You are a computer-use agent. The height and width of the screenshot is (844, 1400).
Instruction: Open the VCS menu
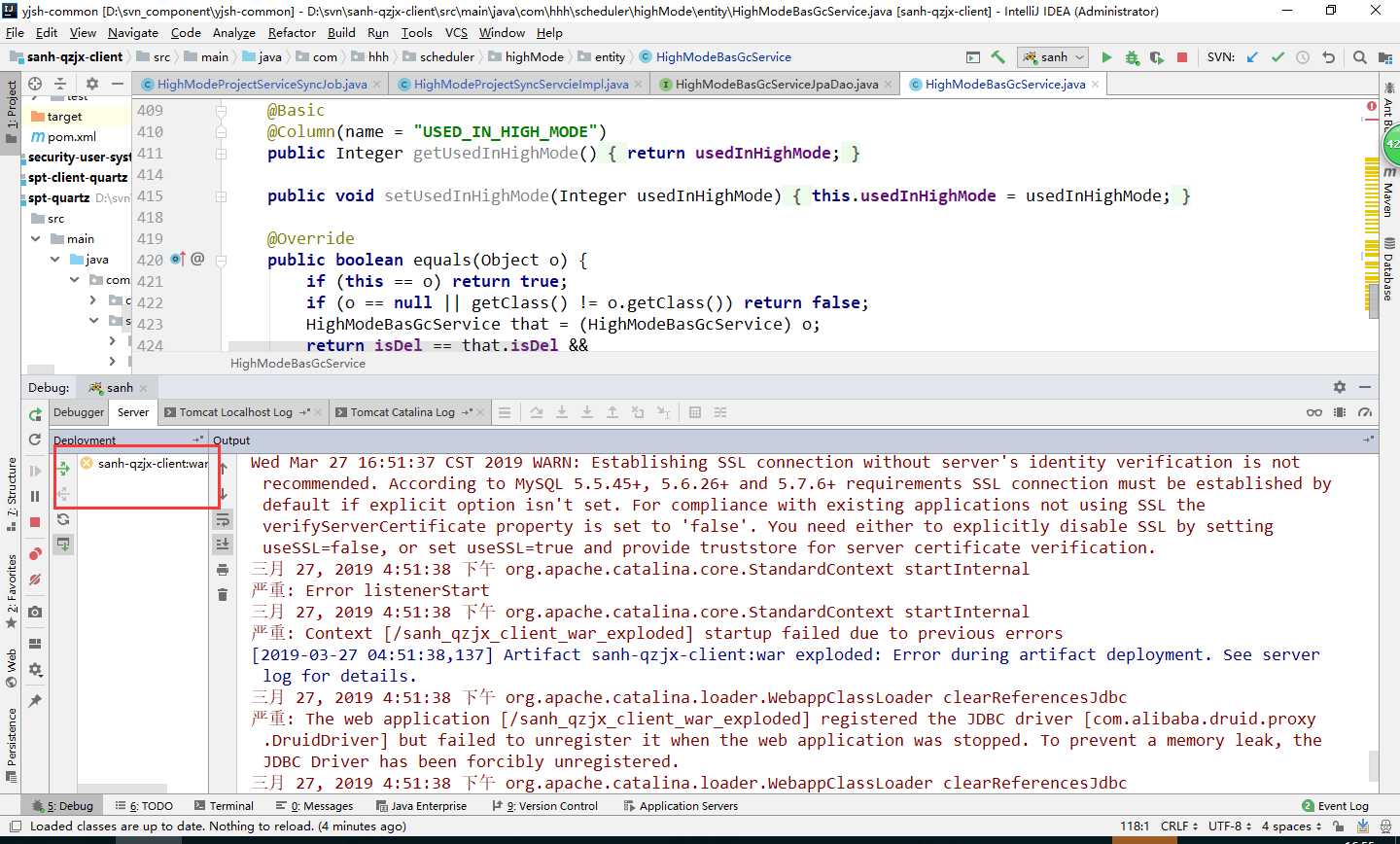[x=456, y=32]
